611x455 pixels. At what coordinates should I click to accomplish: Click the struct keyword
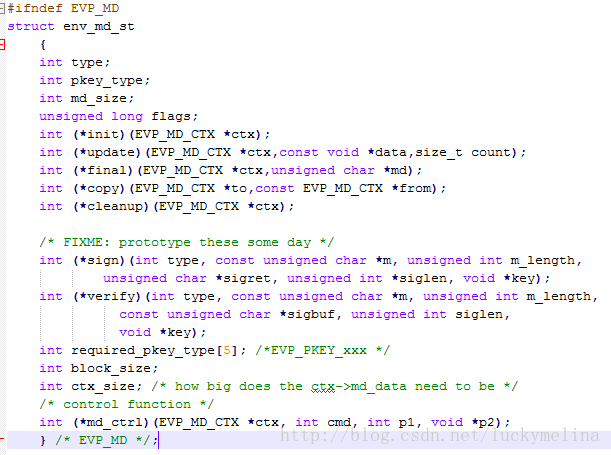[31, 26]
